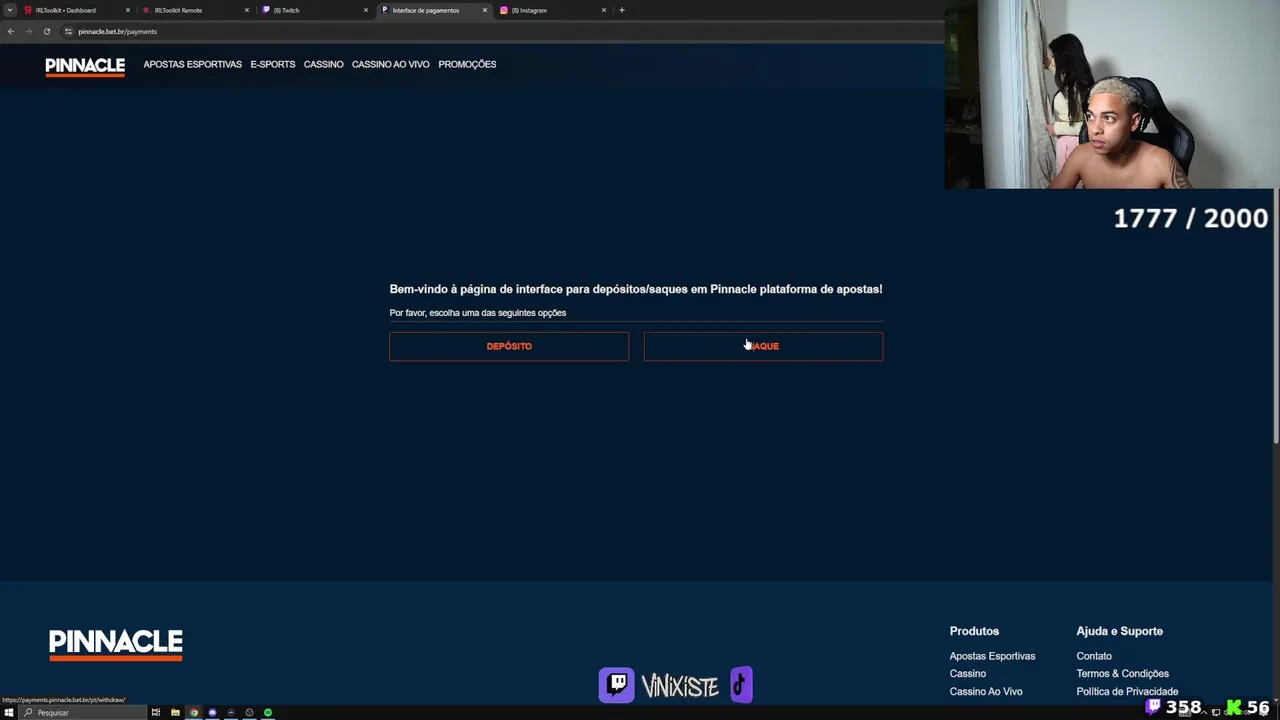Open Discord from the taskbar
Screen dimensions: 1280x720
point(212,713)
